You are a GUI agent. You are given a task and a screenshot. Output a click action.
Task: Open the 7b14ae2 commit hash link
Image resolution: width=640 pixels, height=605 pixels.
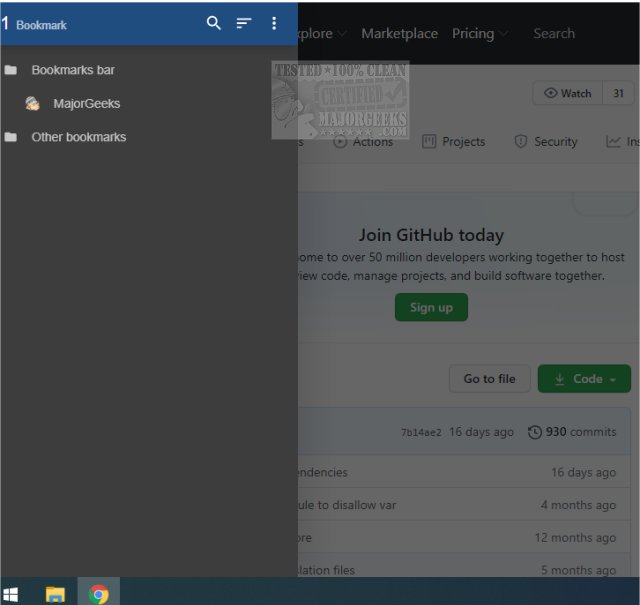click(421, 432)
